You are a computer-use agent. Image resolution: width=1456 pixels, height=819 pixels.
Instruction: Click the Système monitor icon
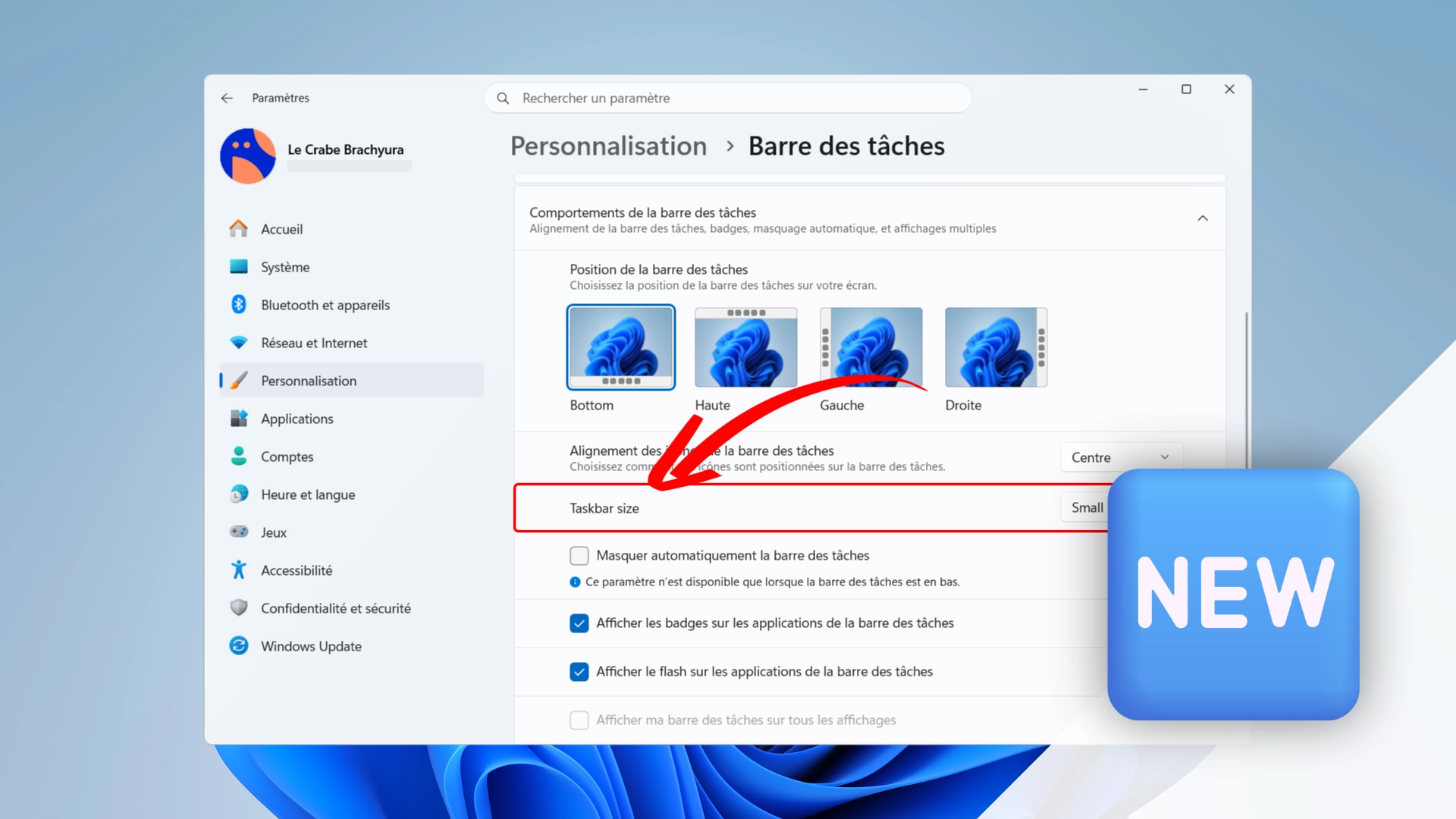239,266
